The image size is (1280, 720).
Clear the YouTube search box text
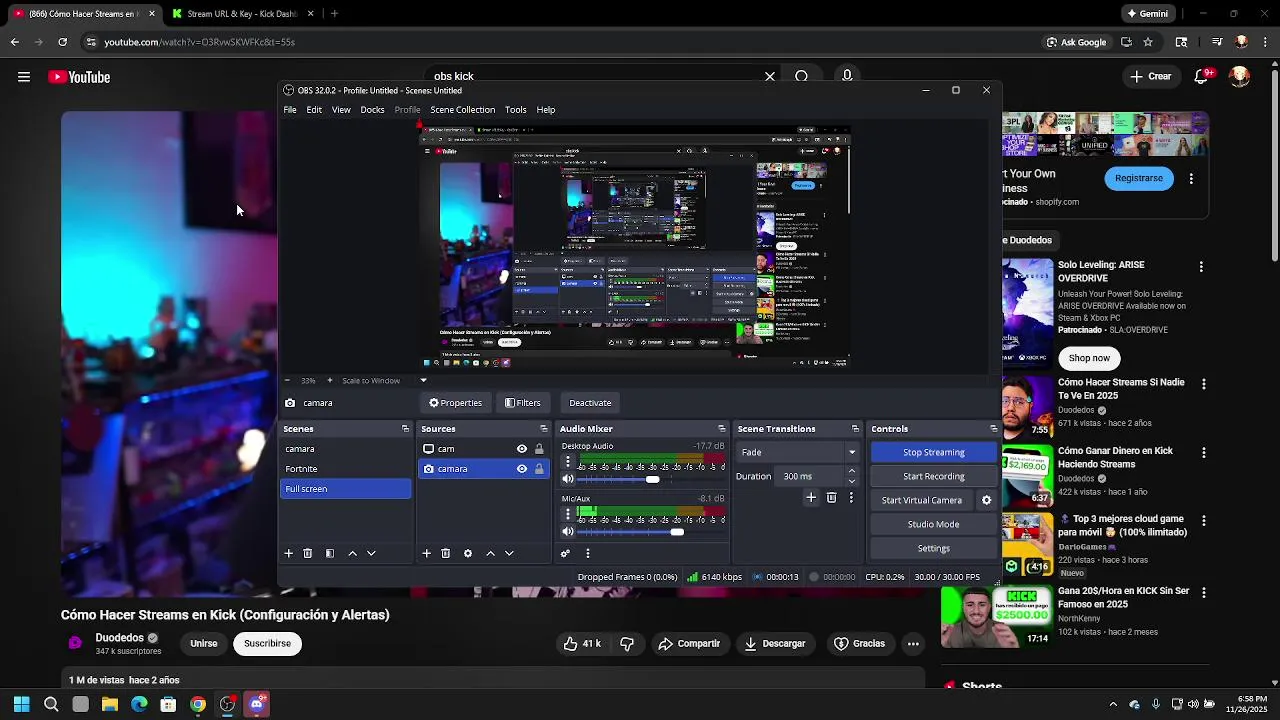770,76
